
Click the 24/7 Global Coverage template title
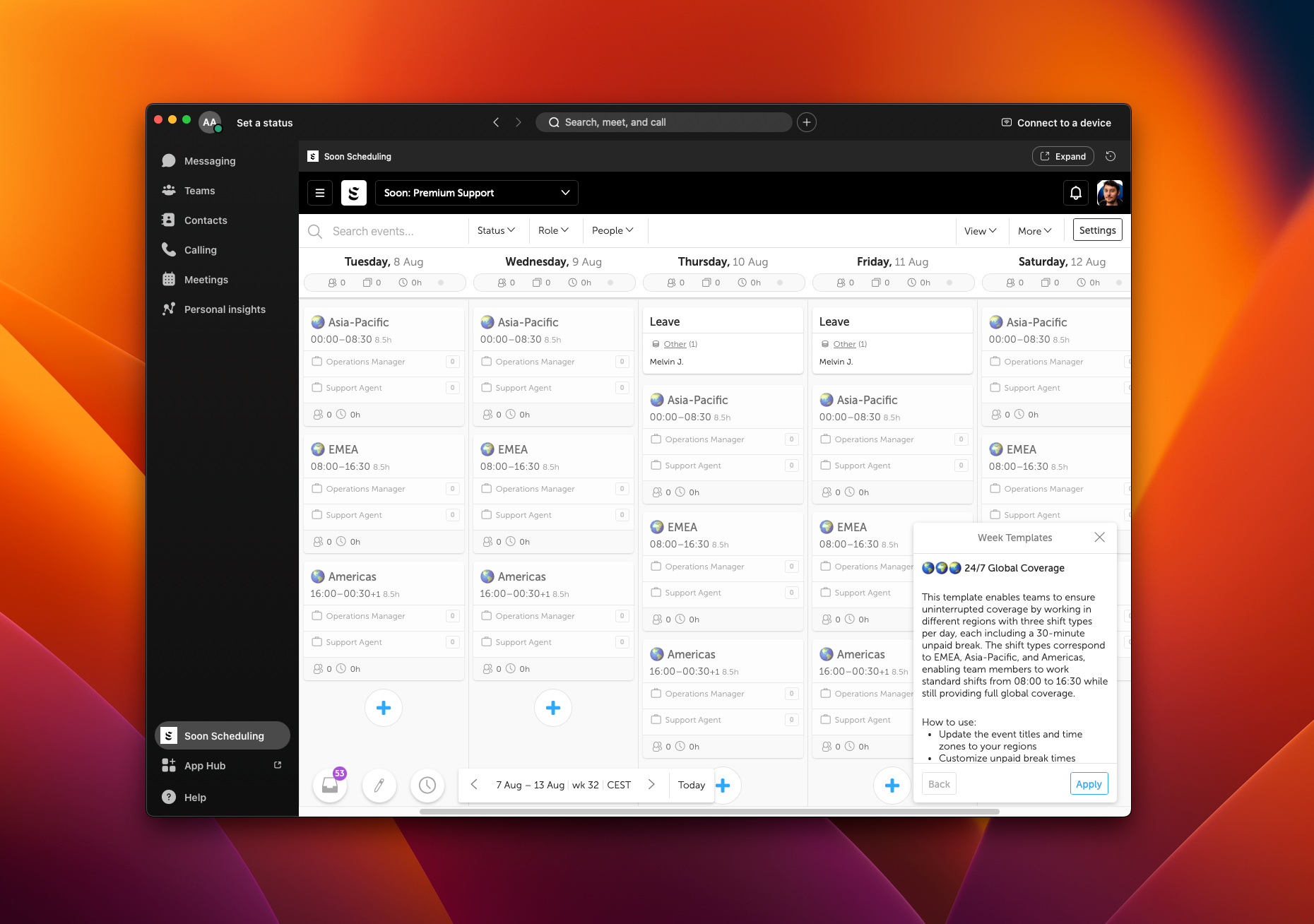pos(1014,568)
